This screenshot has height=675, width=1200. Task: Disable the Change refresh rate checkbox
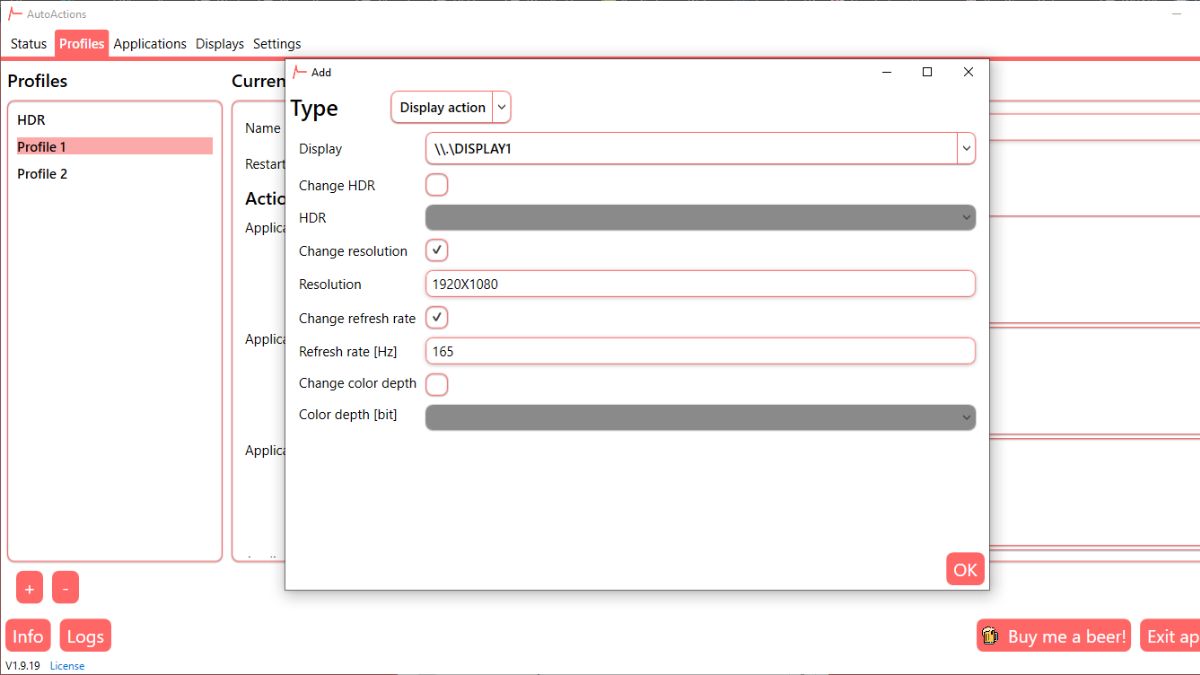click(436, 317)
